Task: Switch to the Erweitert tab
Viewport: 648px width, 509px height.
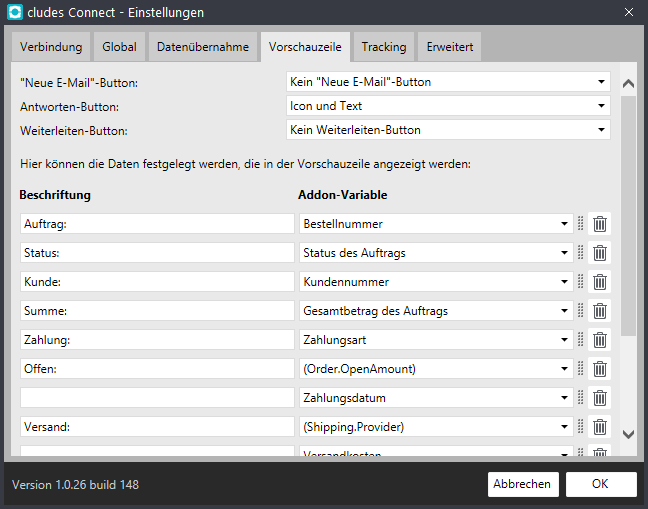Action: (450, 47)
